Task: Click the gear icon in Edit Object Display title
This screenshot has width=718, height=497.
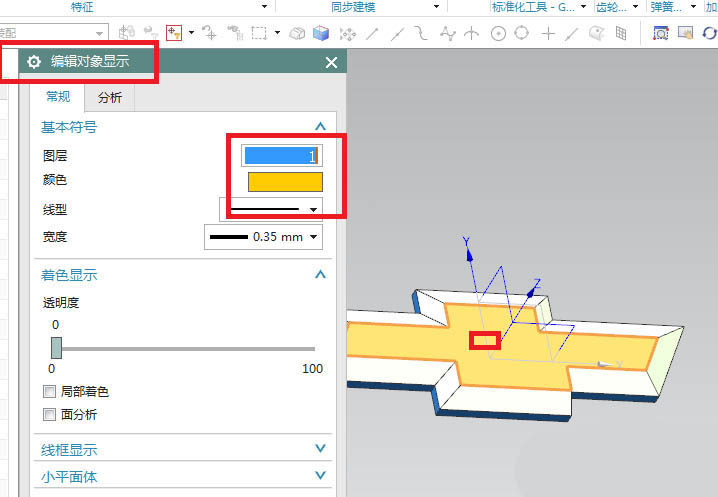Action: tap(34, 61)
